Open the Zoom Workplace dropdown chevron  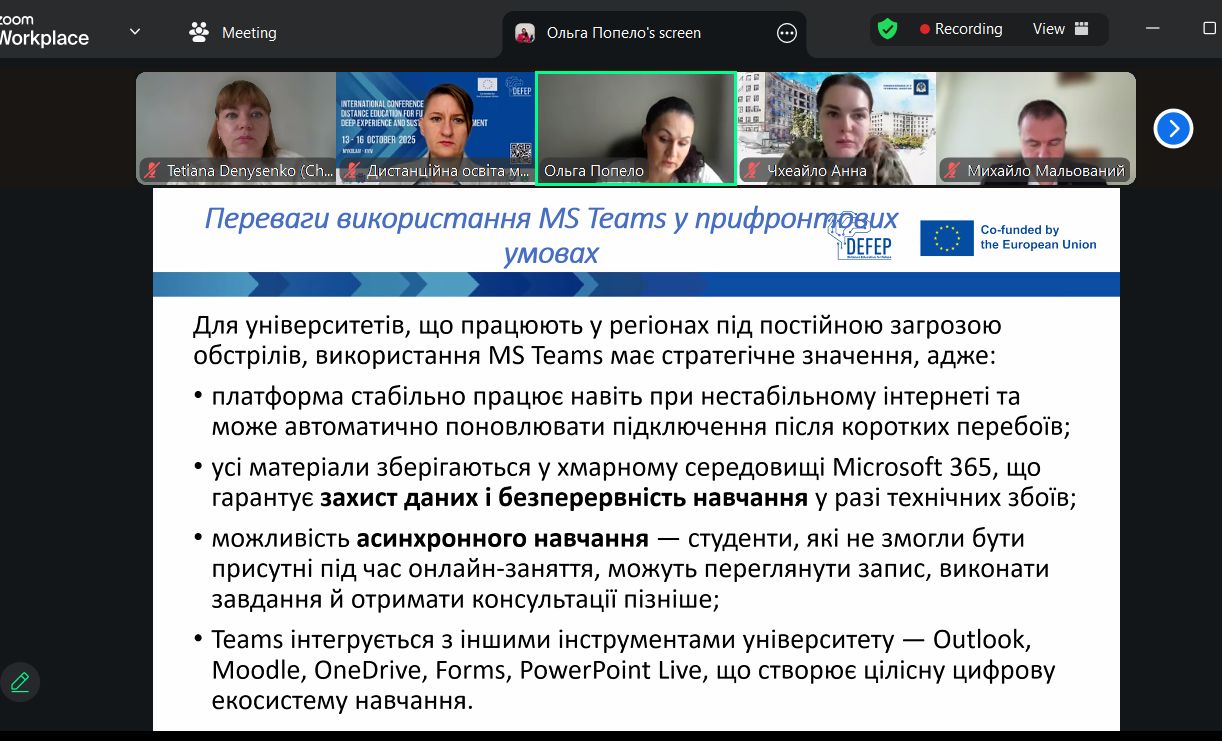135,30
